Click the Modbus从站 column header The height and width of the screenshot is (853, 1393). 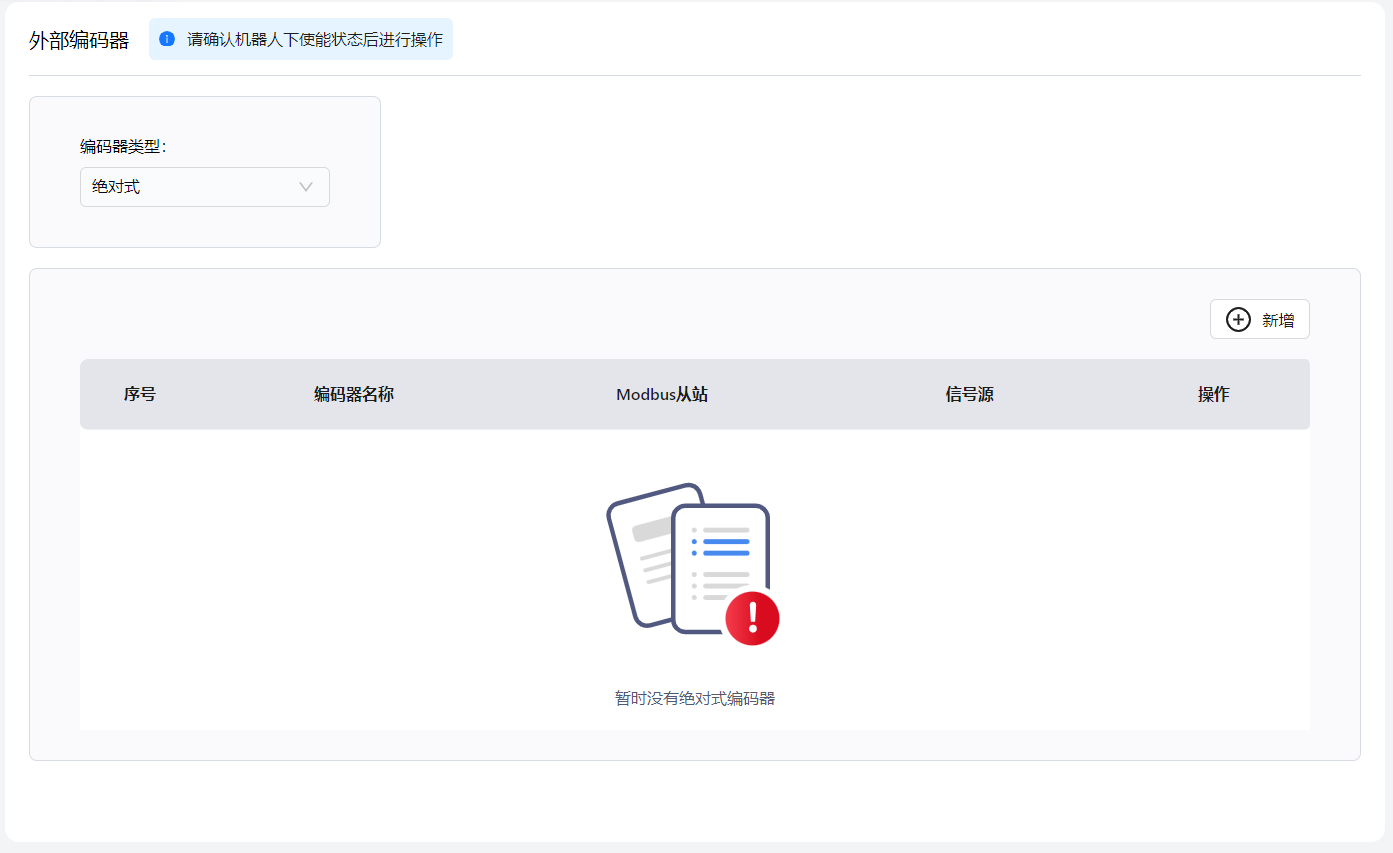[662, 394]
